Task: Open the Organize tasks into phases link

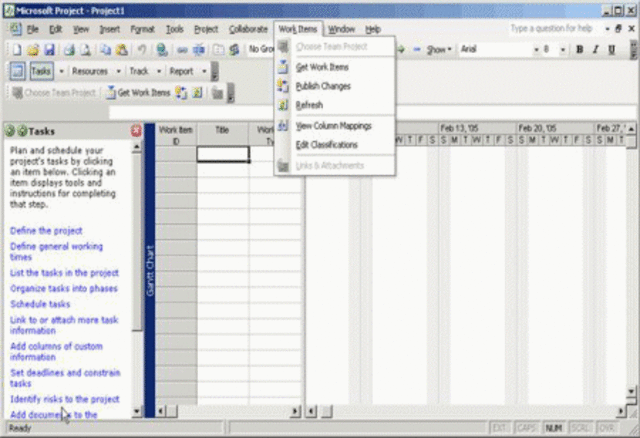Action: click(x=64, y=288)
